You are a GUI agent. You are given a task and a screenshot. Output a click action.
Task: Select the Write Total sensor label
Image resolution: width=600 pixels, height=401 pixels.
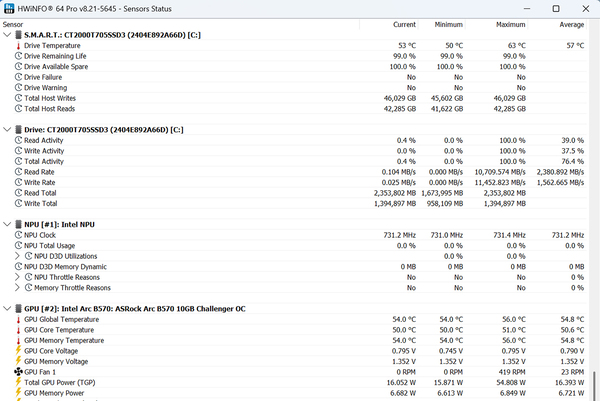click(41, 203)
